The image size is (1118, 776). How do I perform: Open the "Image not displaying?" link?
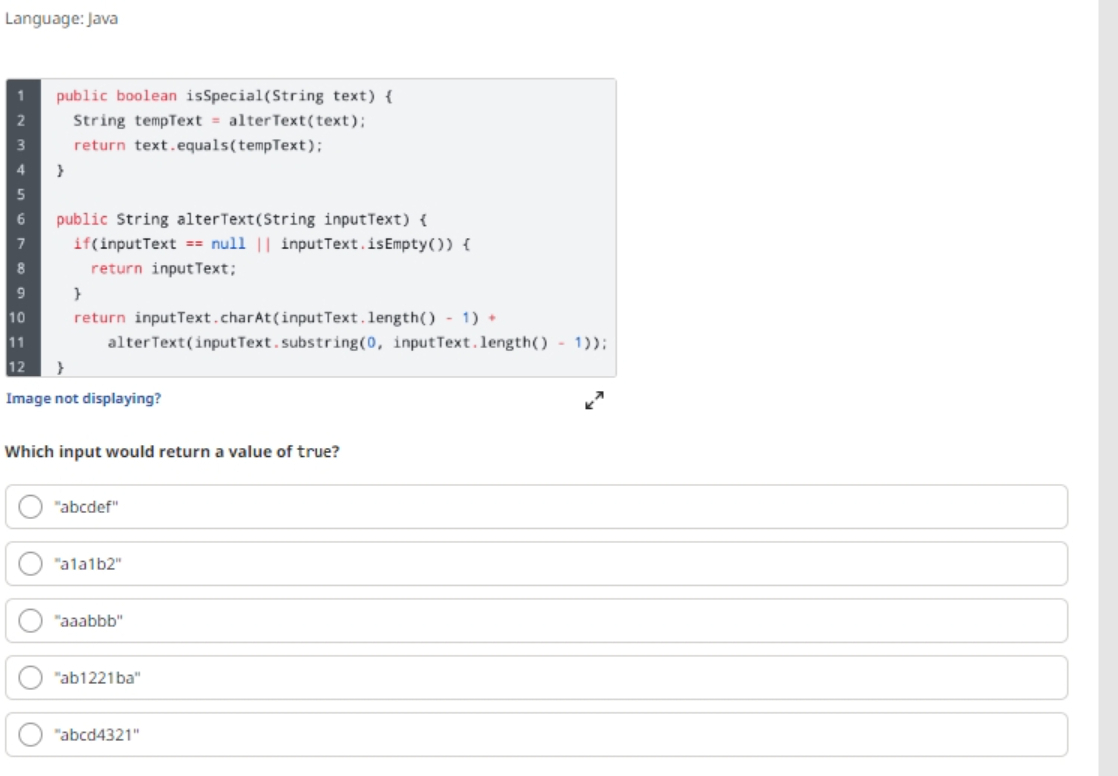pyautogui.click(x=83, y=399)
